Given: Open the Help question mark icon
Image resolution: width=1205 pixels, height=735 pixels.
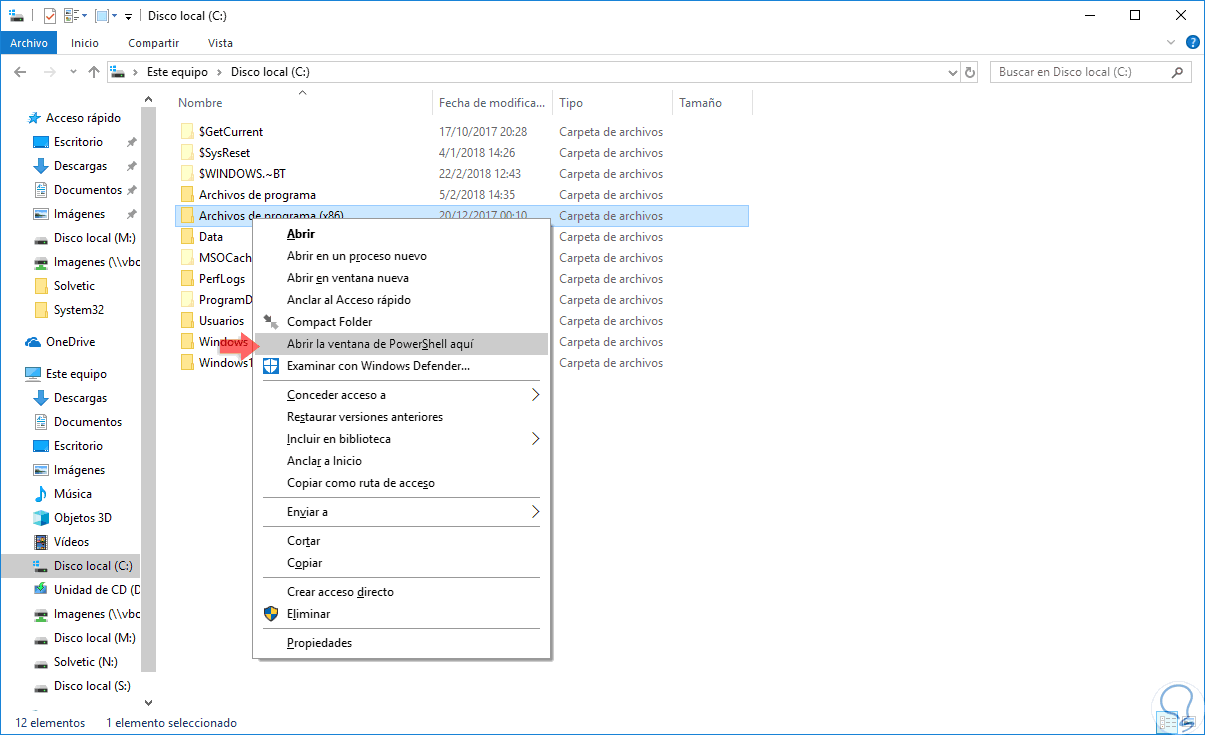Looking at the screenshot, I should pos(1192,43).
